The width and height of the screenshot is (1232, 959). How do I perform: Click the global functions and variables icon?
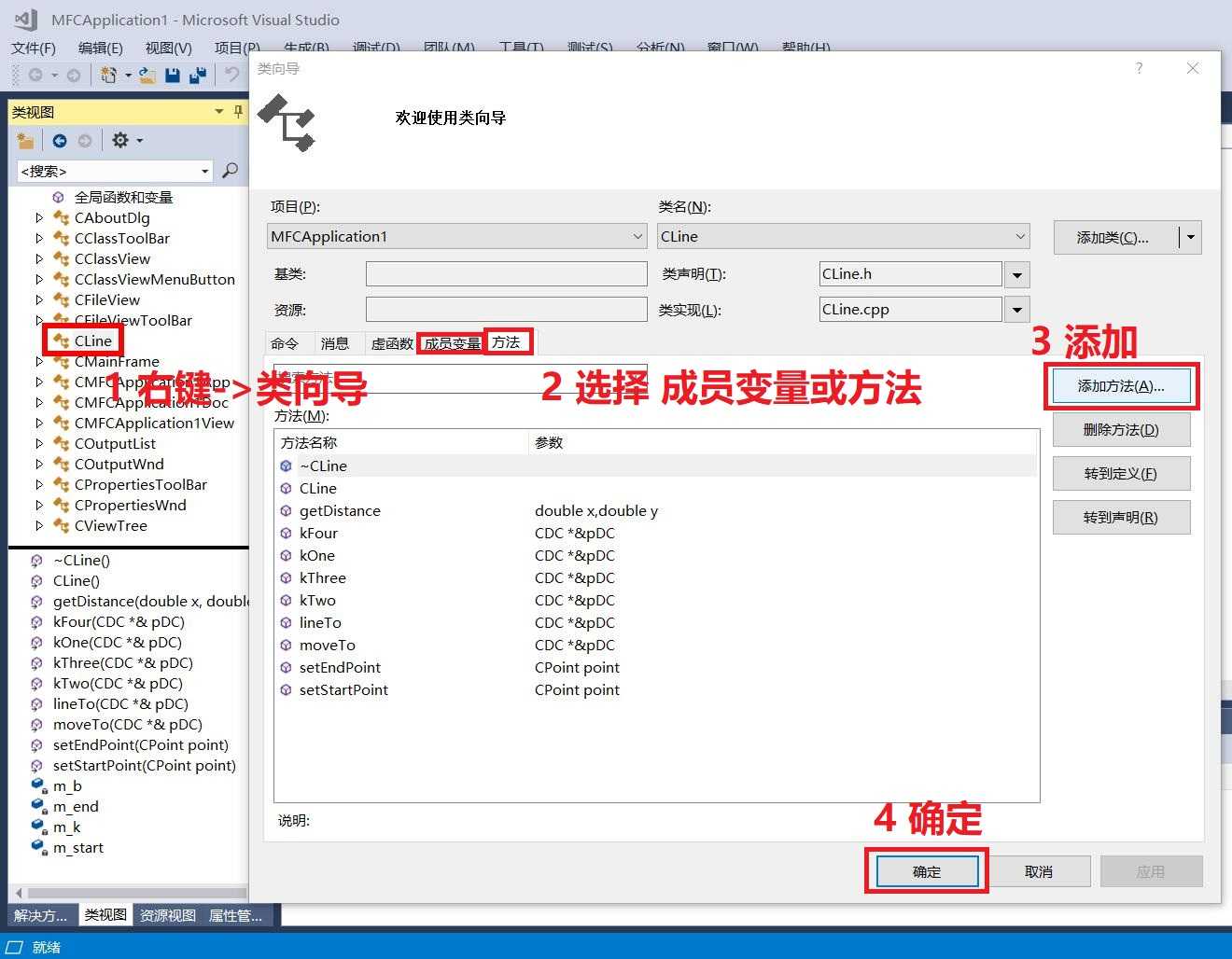(x=59, y=197)
